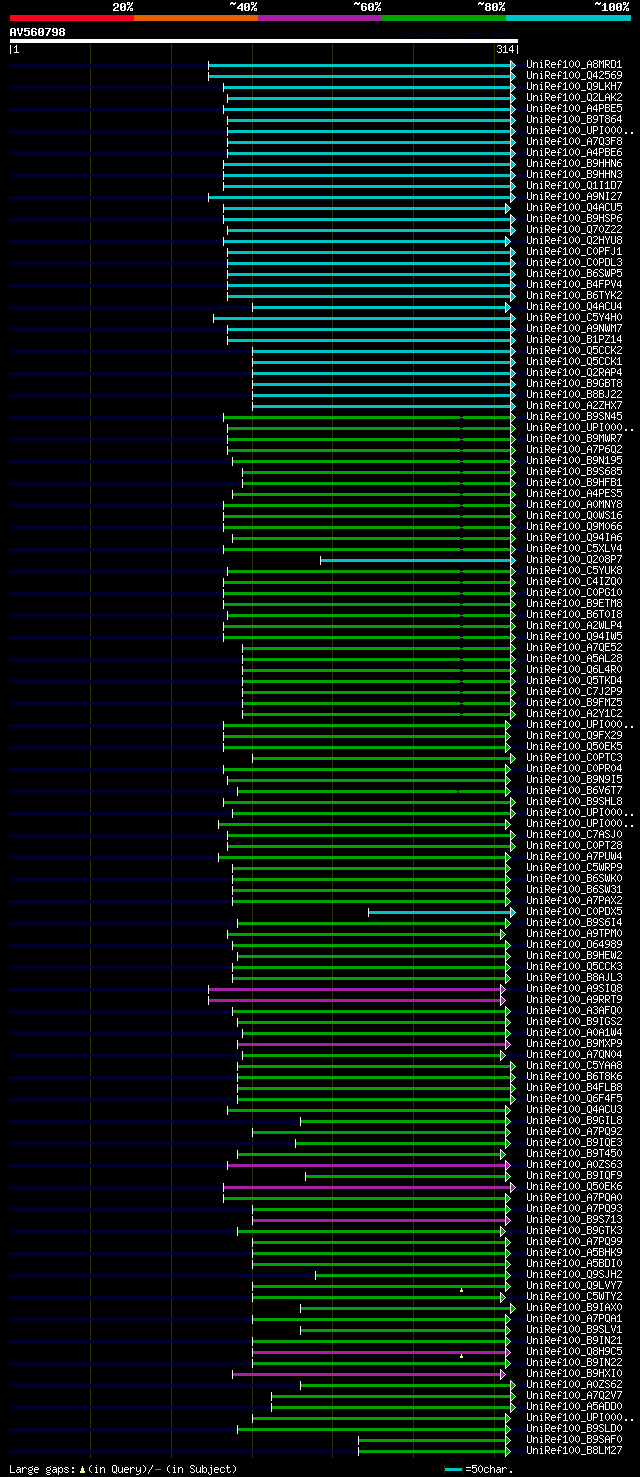Select hit label UniRef100_B6SWP5

point(574,273)
